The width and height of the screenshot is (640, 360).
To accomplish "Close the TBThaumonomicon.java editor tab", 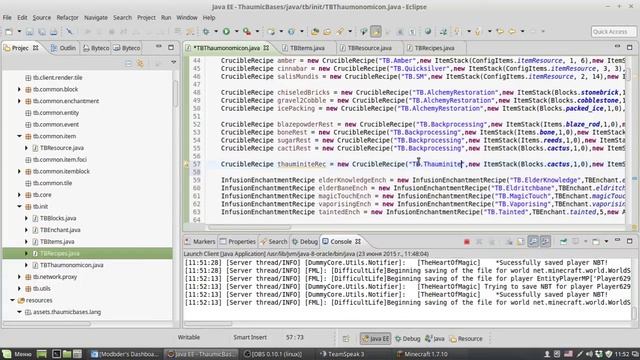I will [266, 48].
